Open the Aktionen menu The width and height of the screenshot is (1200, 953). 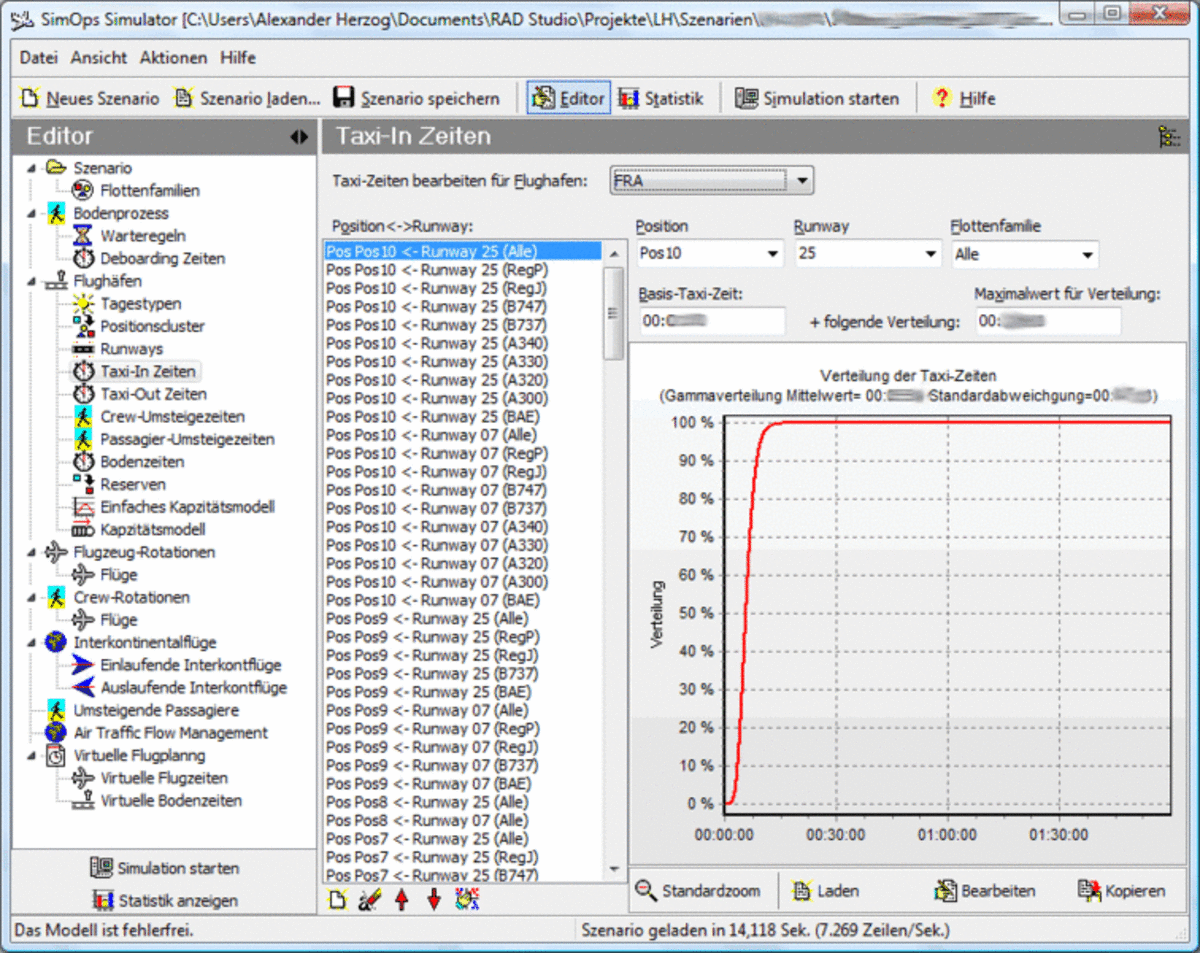point(173,58)
